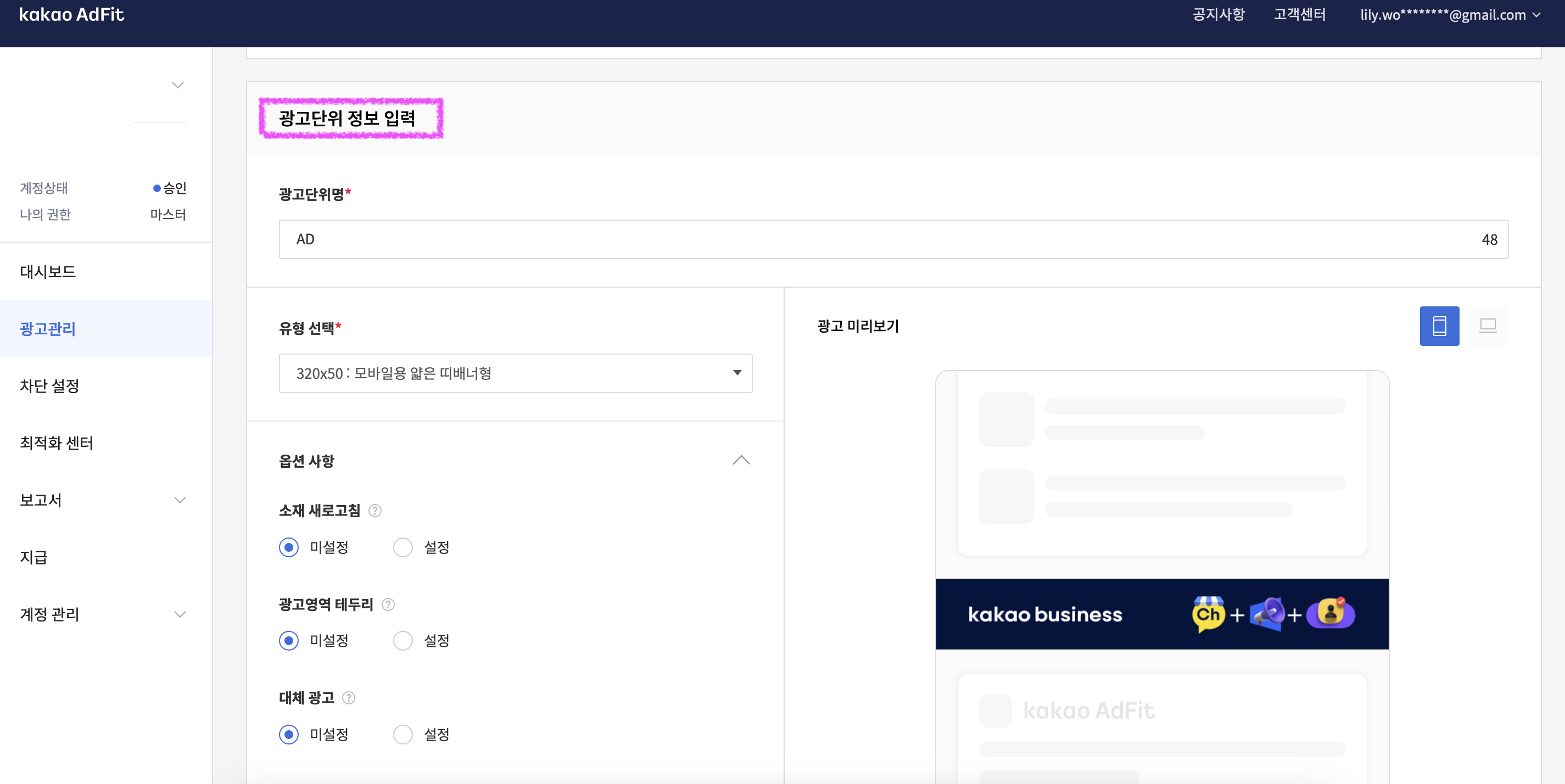1565x784 pixels.
Task: Select 설정 for 대체 광고
Action: (x=403, y=734)
